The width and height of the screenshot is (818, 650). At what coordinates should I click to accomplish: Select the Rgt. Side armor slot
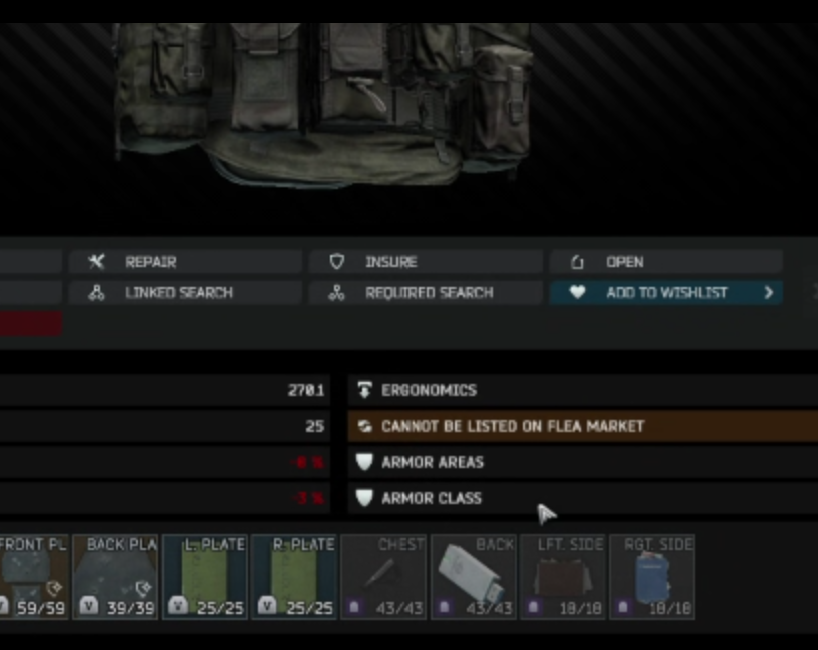652,576
